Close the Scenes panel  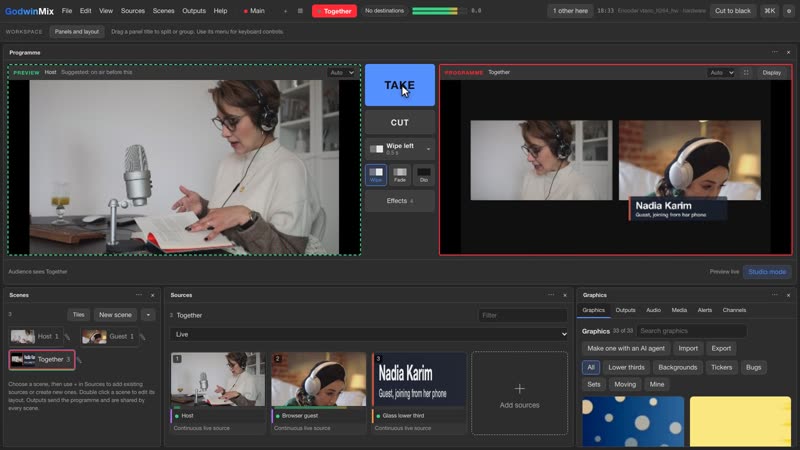(153, 295)
